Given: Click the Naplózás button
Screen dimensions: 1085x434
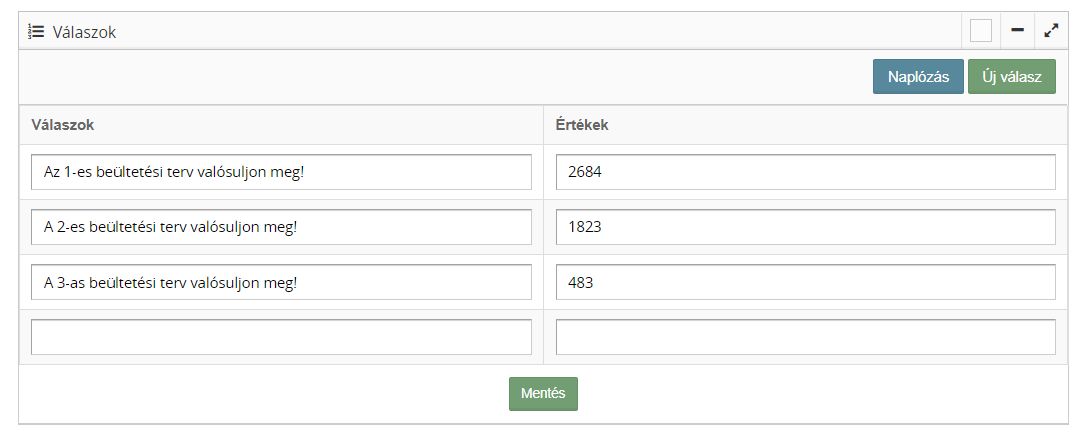Looking at the screenshot, I should (917, 77).
